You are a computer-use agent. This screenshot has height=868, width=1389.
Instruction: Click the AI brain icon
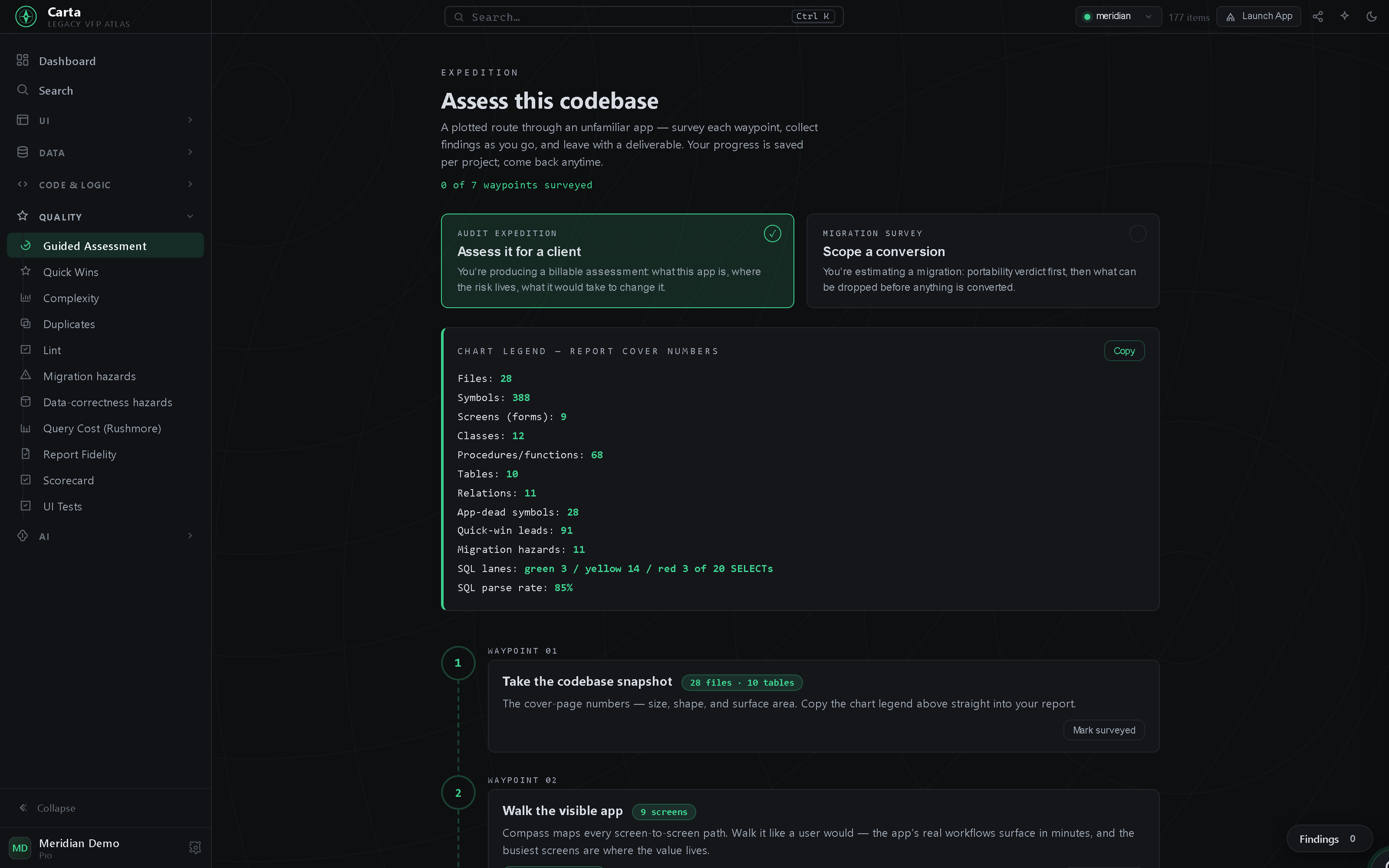coord(23,536)
